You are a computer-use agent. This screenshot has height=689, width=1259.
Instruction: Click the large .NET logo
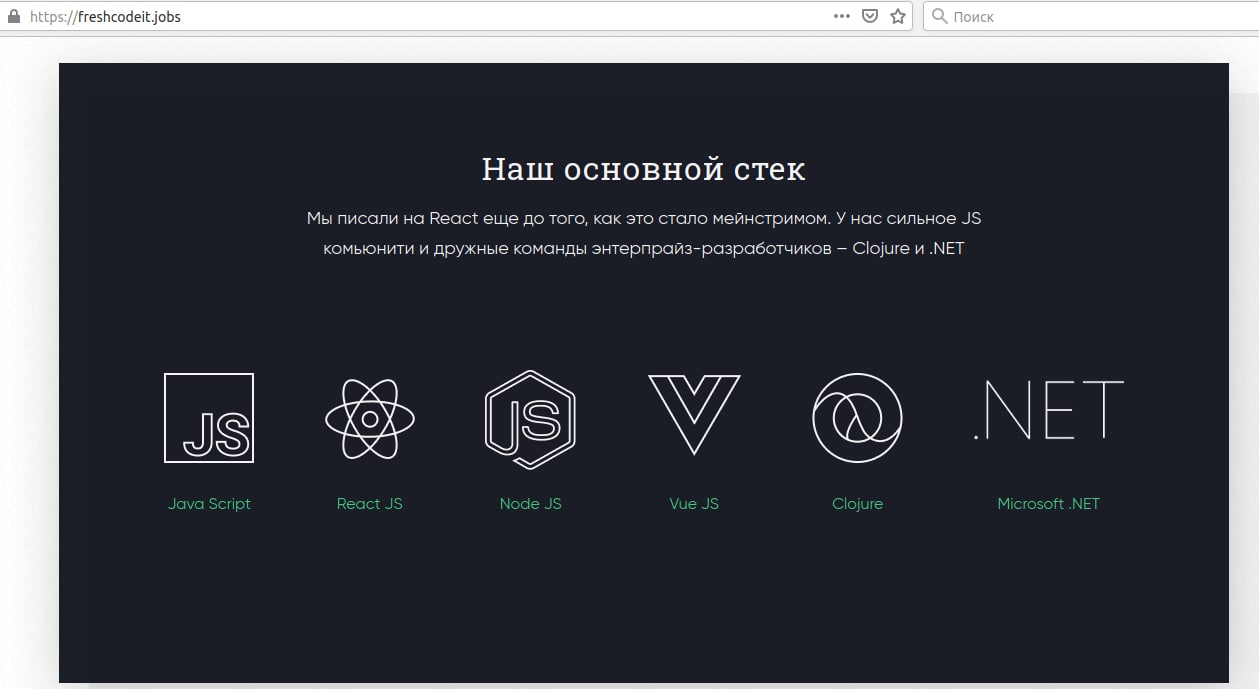tap(1048, 410)
